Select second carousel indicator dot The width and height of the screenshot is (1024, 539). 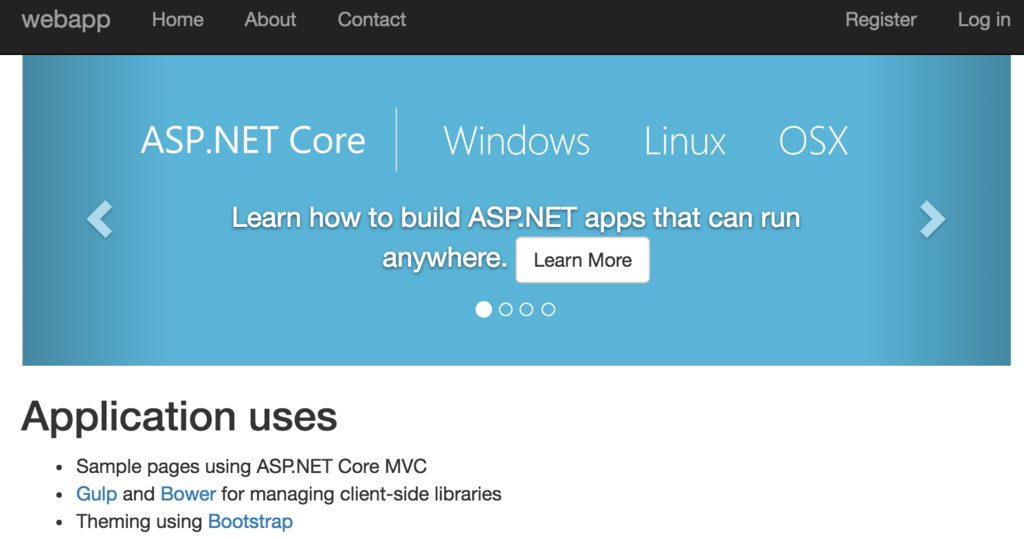pos(505,310)
